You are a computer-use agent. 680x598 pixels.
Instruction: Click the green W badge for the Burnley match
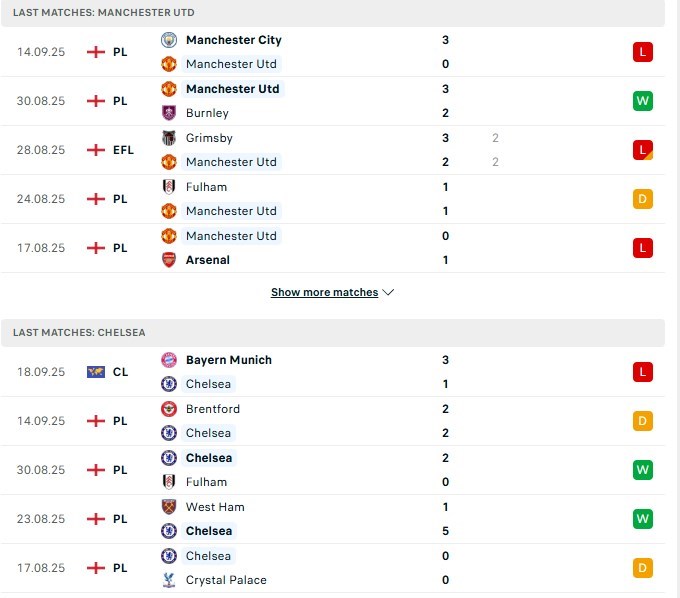coord(642,101)
